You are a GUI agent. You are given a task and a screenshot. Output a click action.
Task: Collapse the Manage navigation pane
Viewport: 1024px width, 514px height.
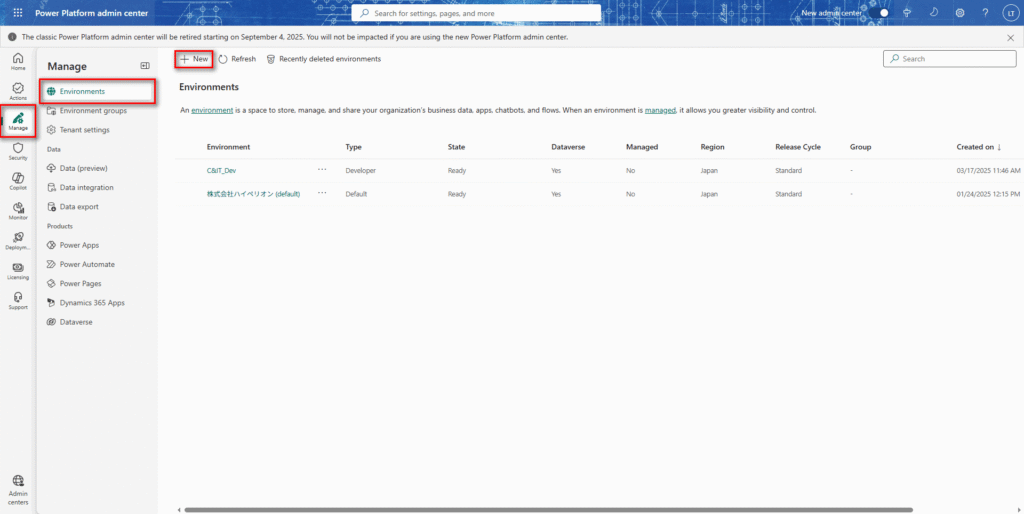145,66
